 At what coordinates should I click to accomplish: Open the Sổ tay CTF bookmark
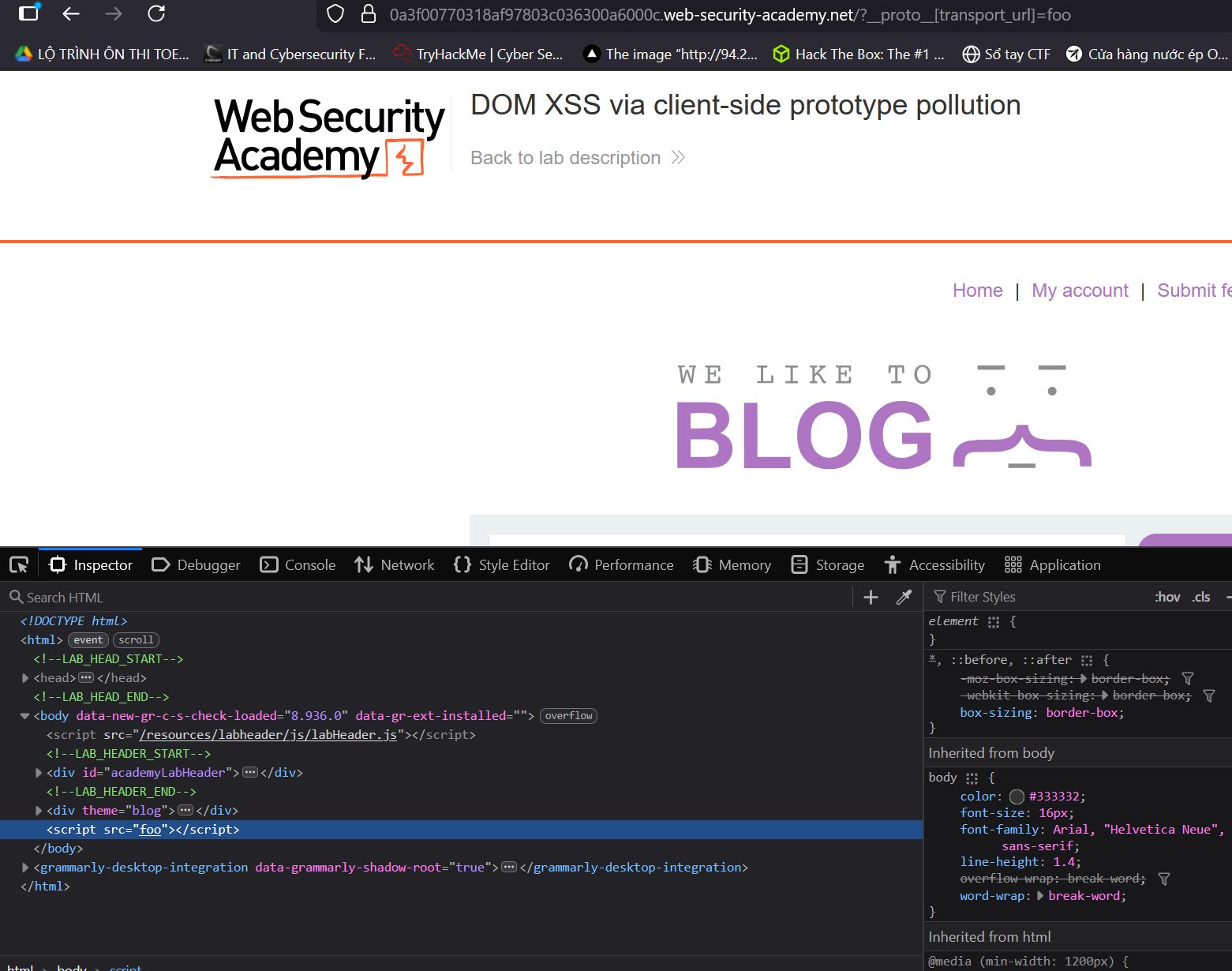(1006, 54)
